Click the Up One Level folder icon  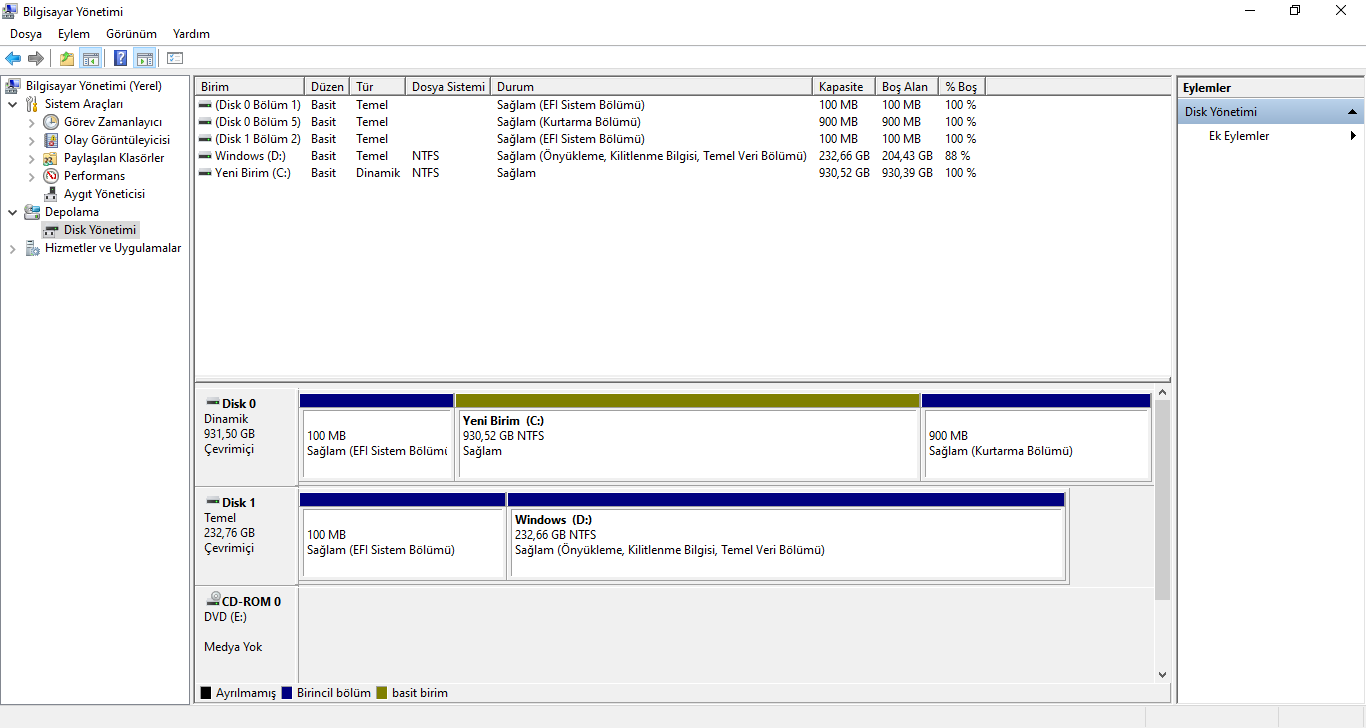coord(66,58)
